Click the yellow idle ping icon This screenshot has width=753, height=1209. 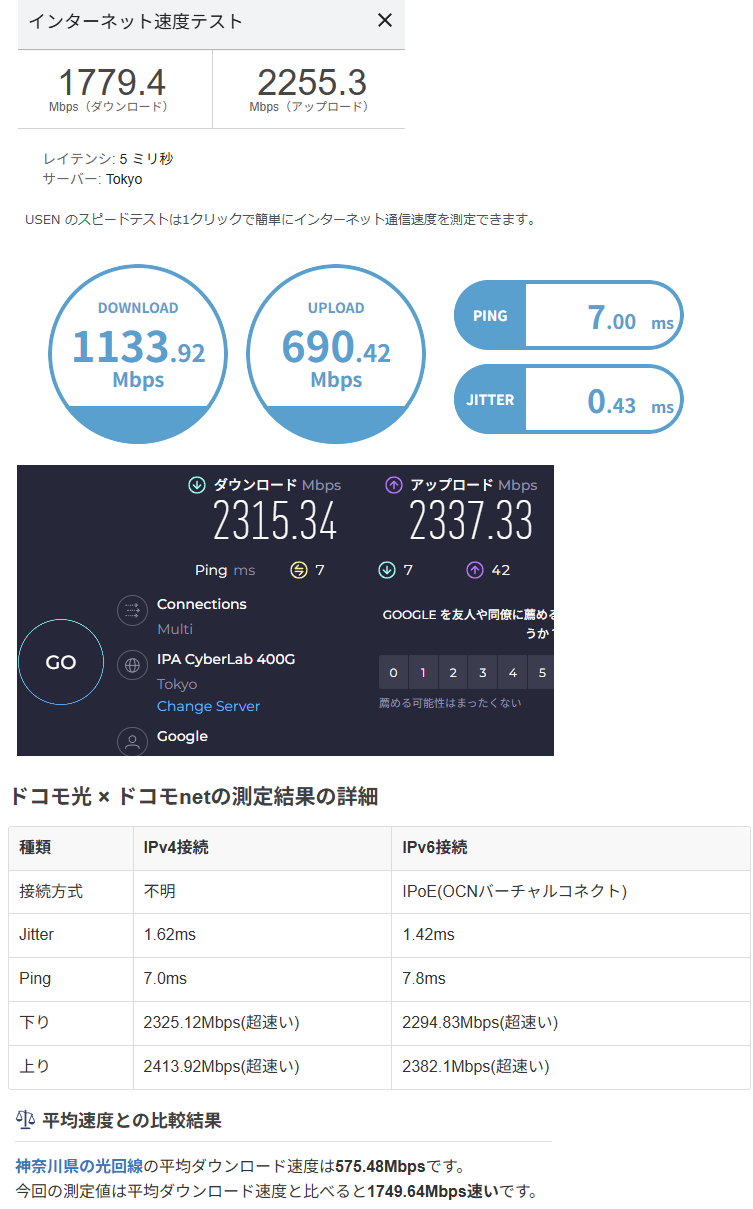click(298, 570)
